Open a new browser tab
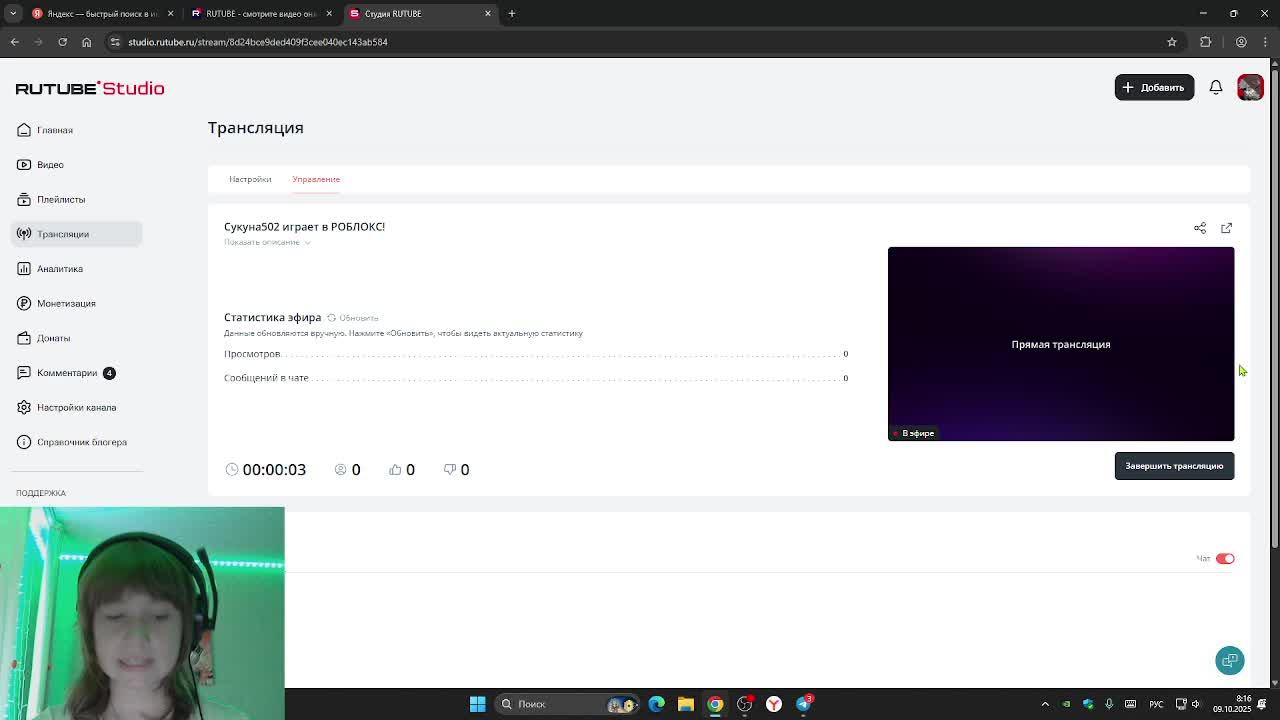 (512, 13)
